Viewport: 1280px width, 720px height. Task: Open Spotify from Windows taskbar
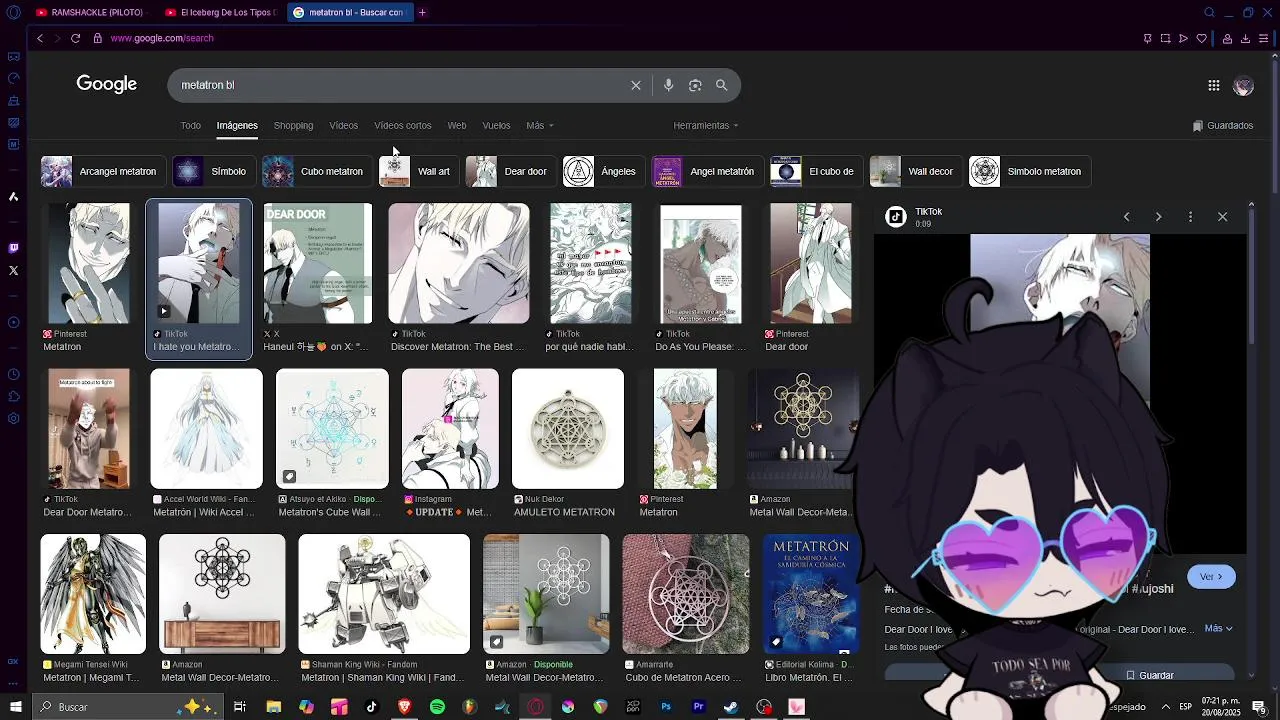click(x=437, y=707)
